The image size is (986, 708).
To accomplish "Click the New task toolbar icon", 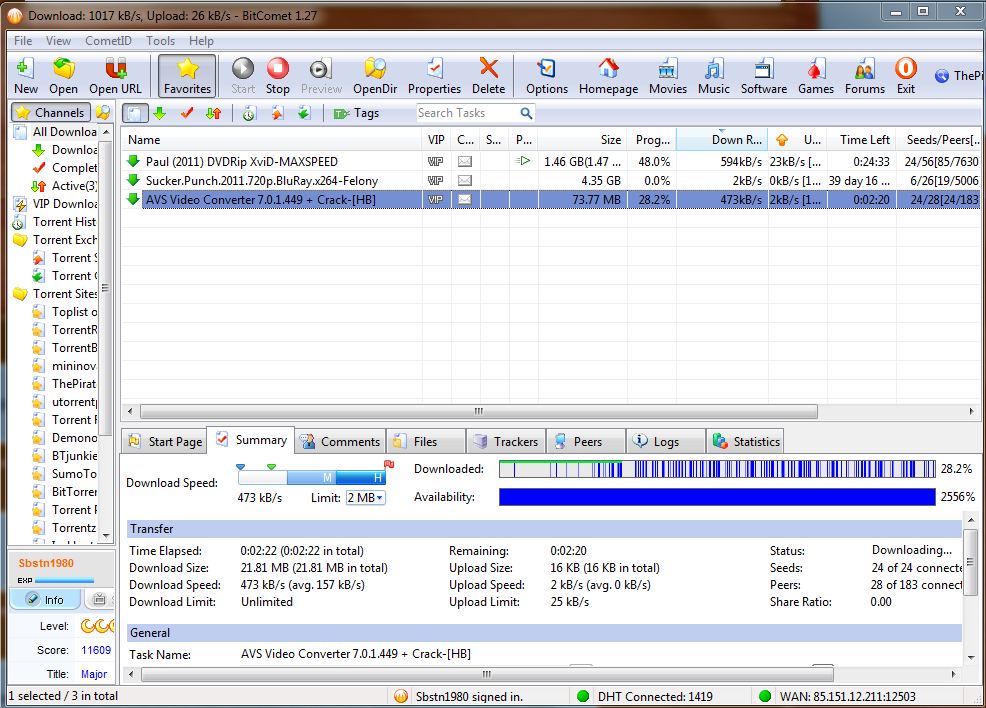I will point(25,75).
